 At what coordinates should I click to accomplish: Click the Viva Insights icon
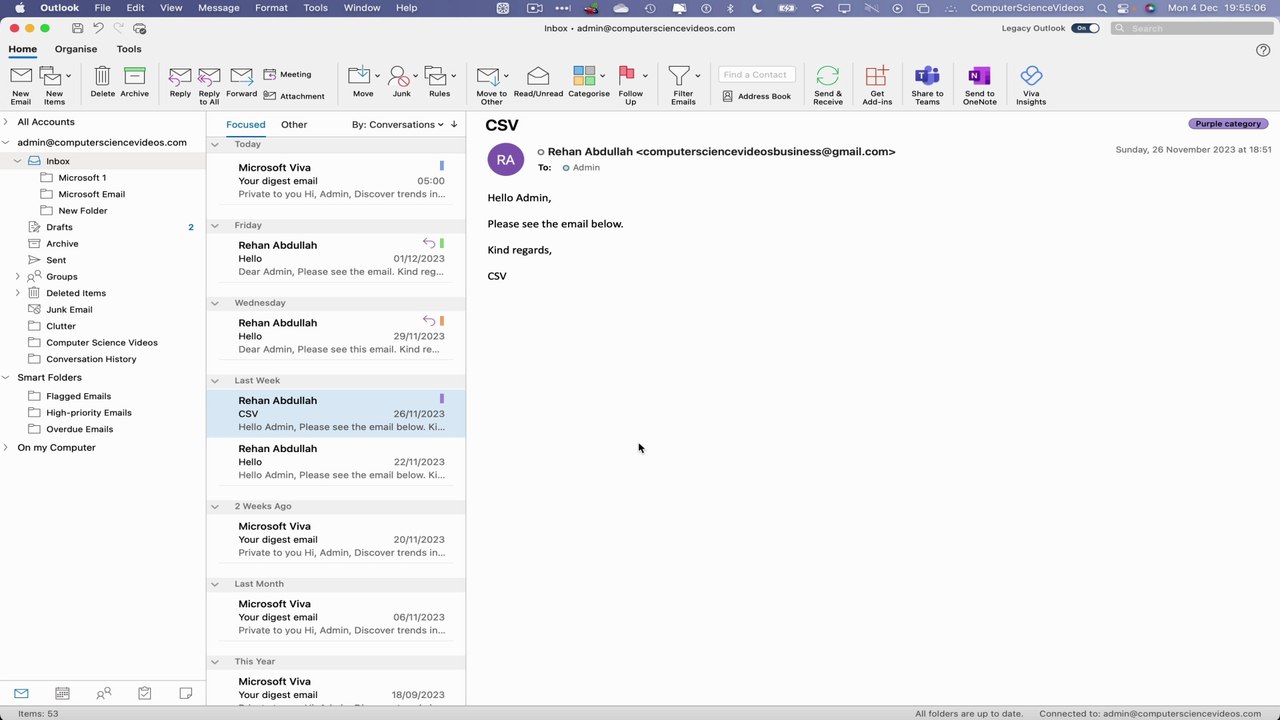click(1031, 77)
